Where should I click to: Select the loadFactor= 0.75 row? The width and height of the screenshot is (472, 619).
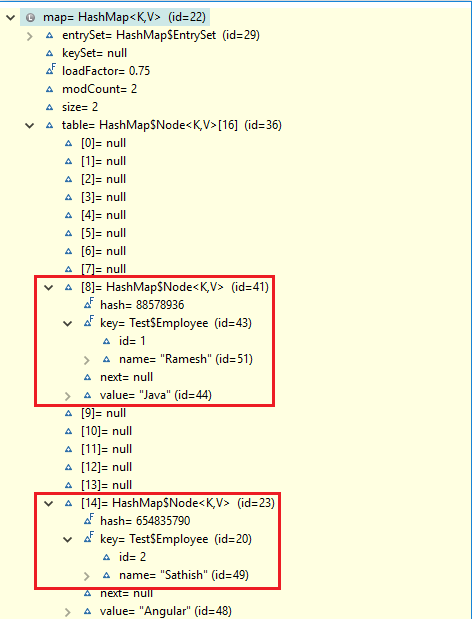[x=106, y=71]
